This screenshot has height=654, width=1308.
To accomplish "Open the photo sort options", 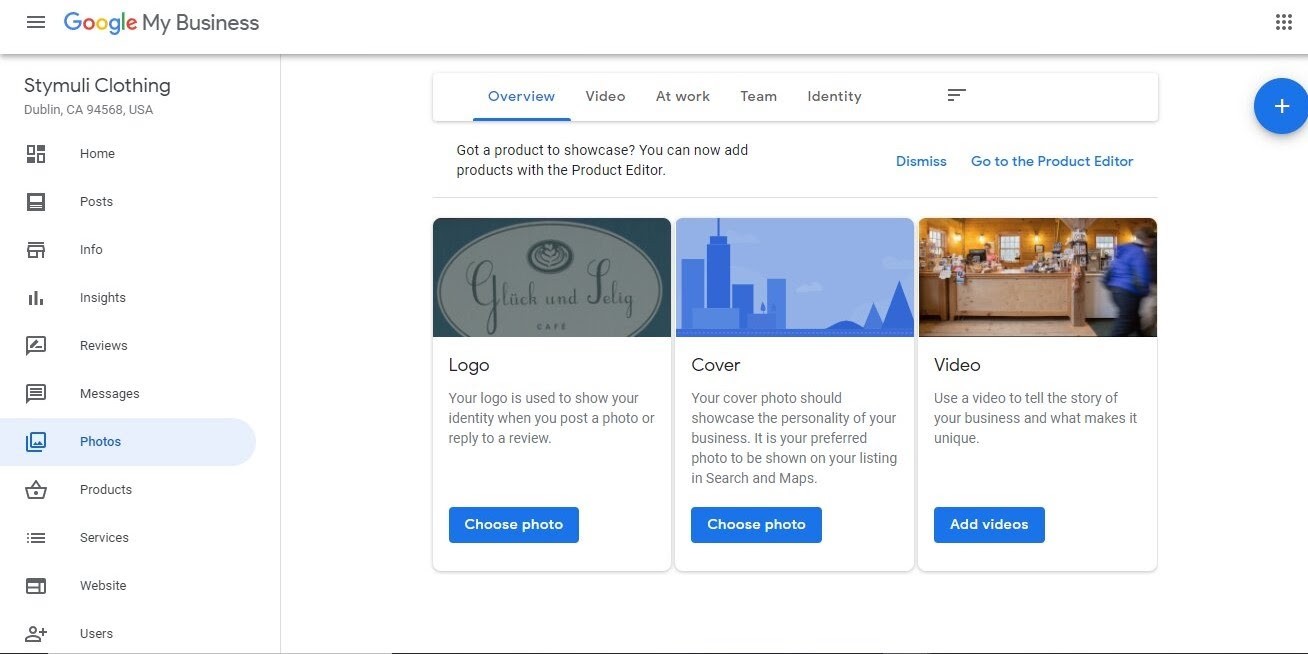I will (956, 94).
